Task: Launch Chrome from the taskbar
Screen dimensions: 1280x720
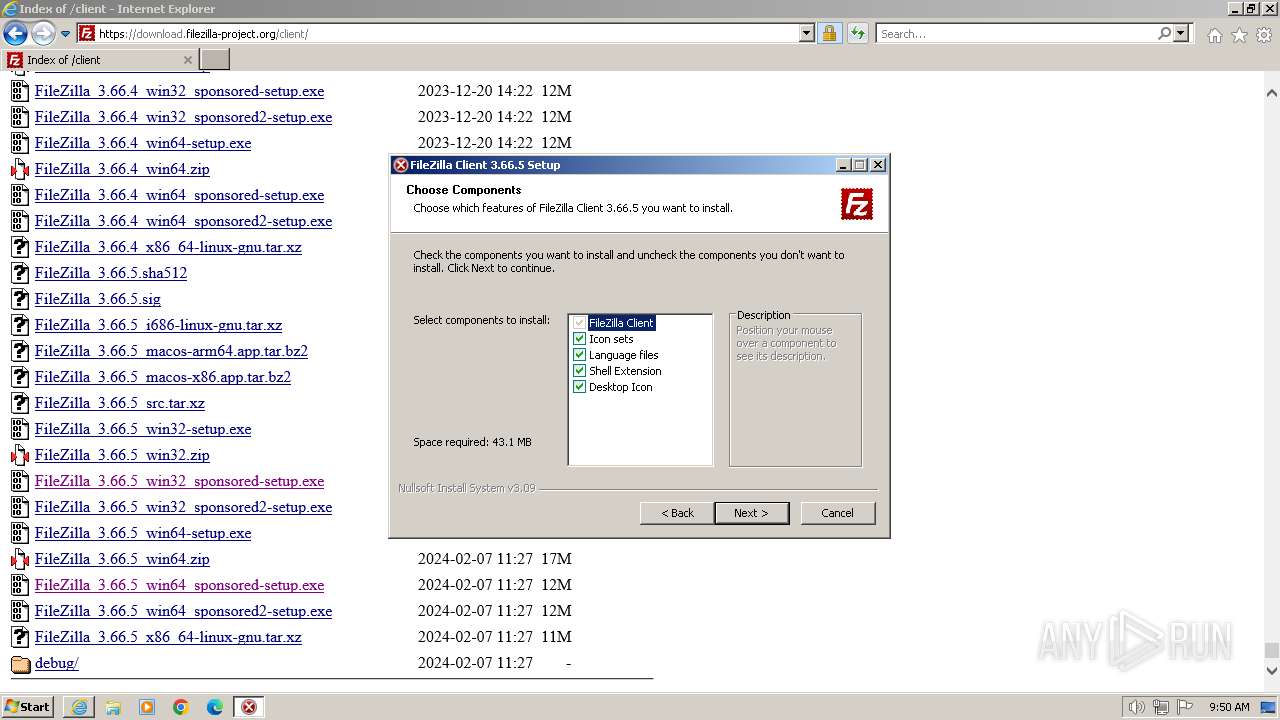Action: (x=181, y=707)
